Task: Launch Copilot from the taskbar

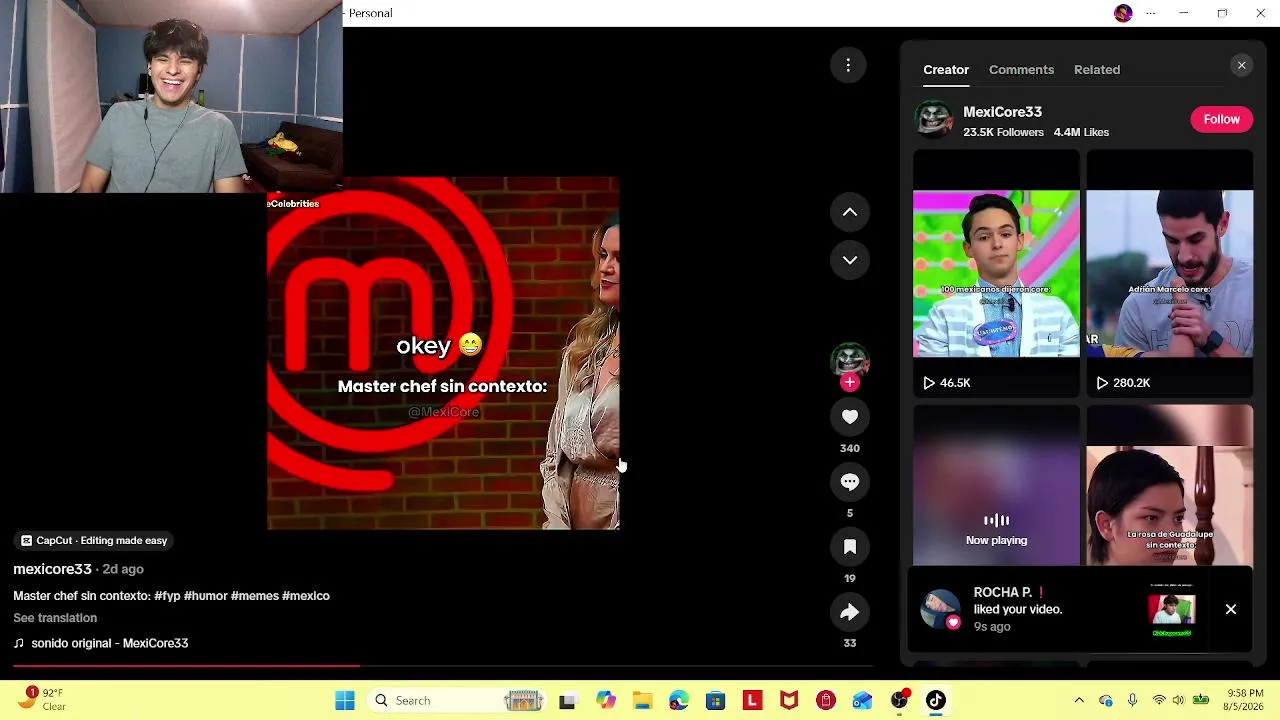Action: pyautogui.click(x=606, y=701)
